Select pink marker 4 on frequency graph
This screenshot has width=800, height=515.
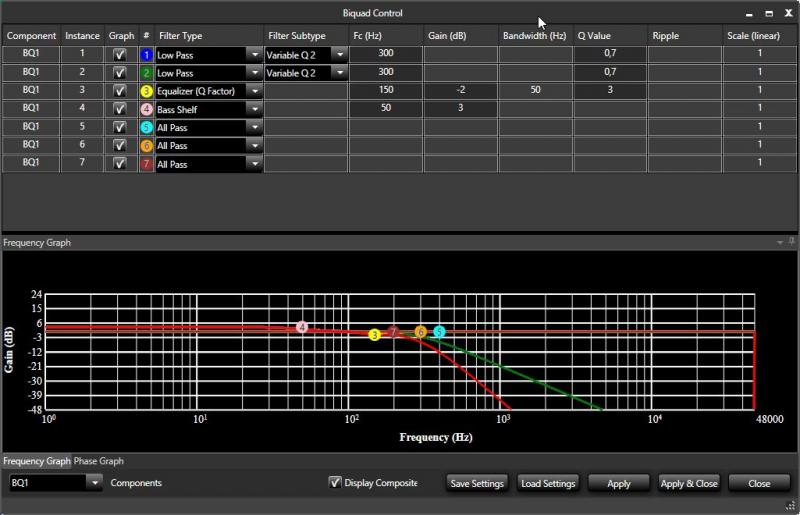coord(302,327)
